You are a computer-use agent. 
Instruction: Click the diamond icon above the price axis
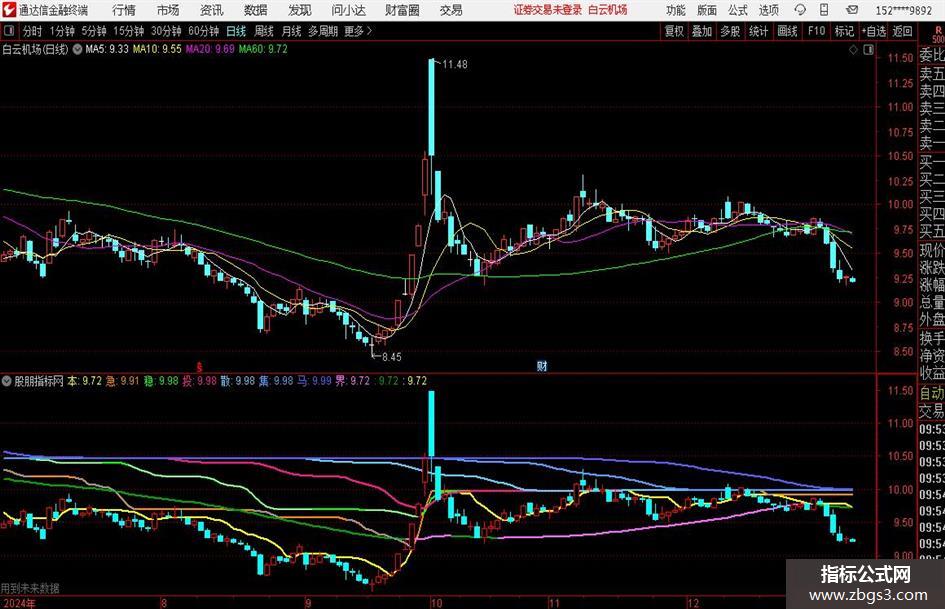coord(853,50)
